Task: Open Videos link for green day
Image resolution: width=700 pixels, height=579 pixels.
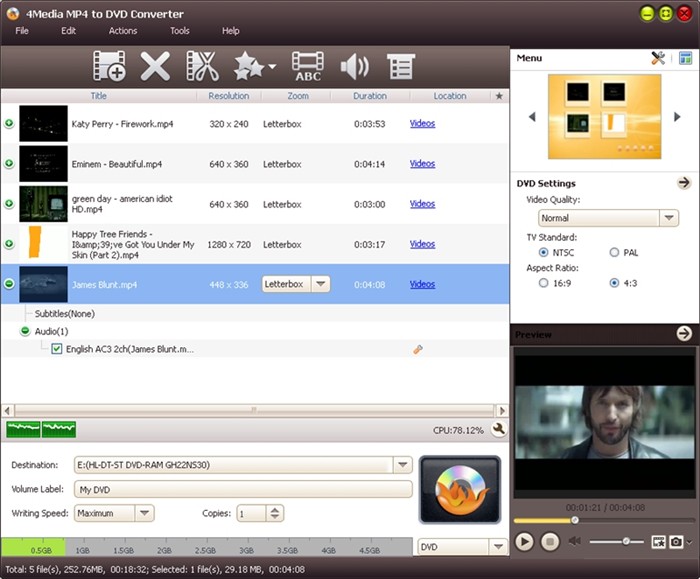Action: [x=422, y=204]
